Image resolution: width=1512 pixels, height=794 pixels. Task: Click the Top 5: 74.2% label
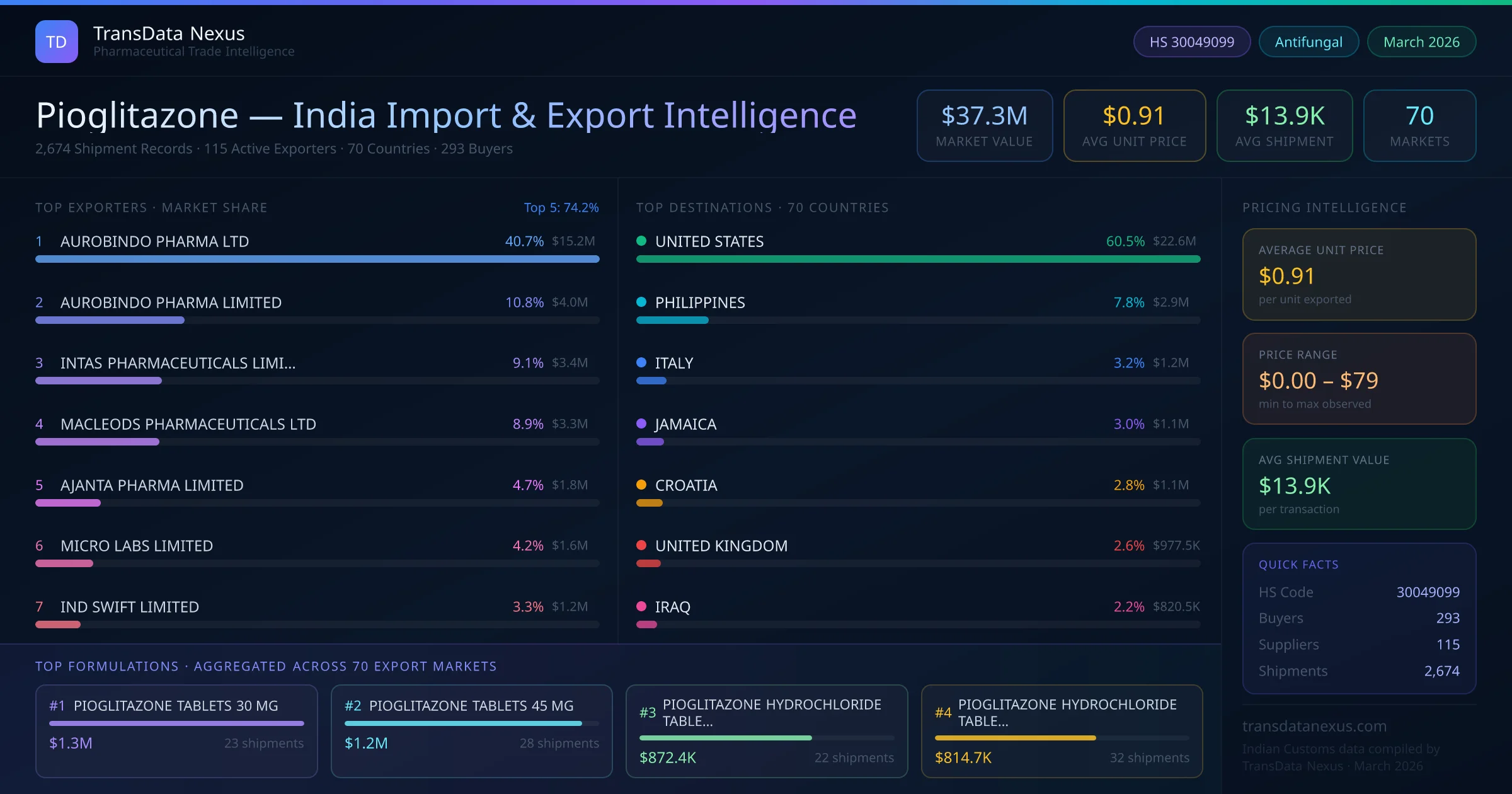point(561,207)
